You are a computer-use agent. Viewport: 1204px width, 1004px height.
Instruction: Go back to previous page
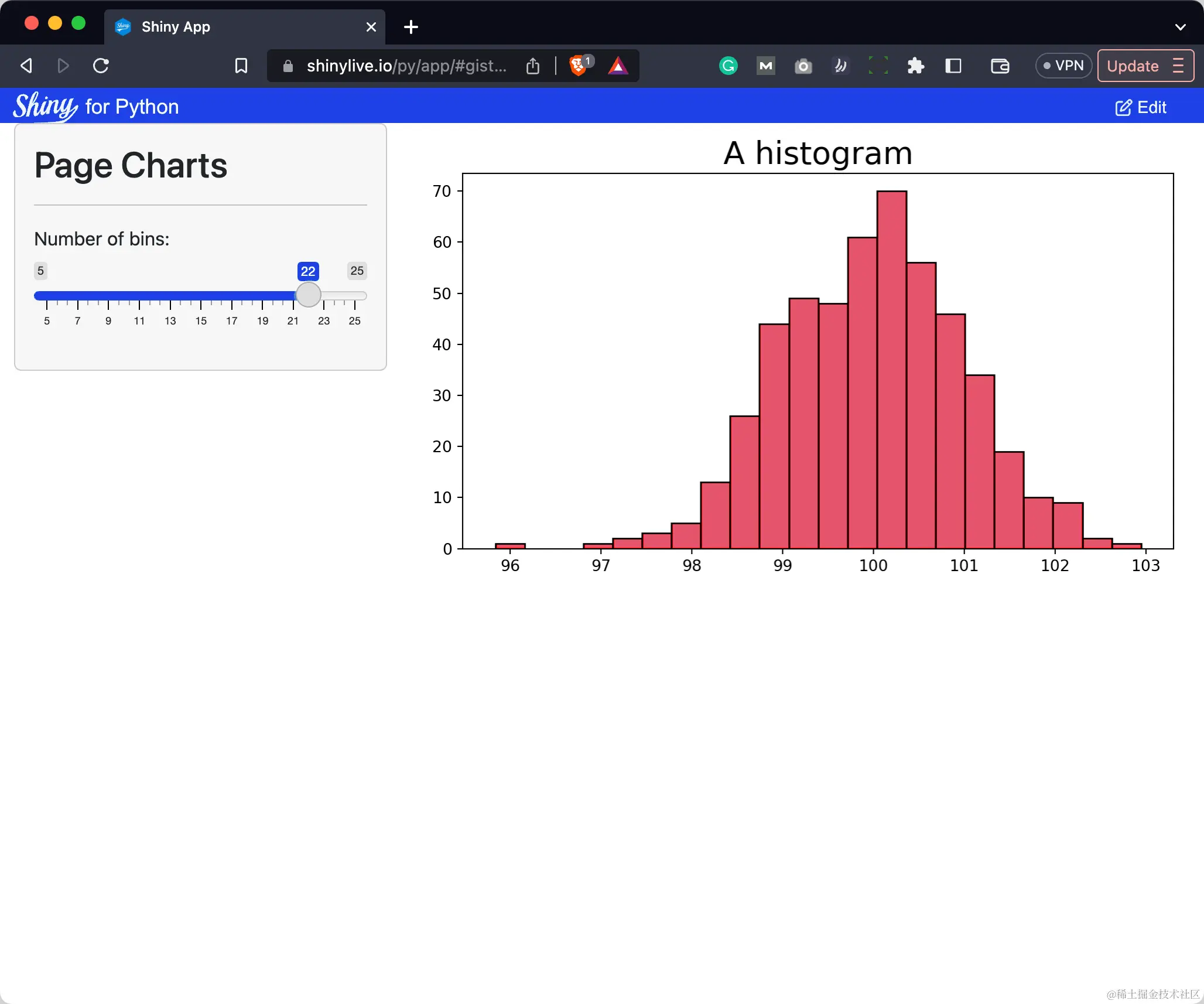click(x=26, y=66)
